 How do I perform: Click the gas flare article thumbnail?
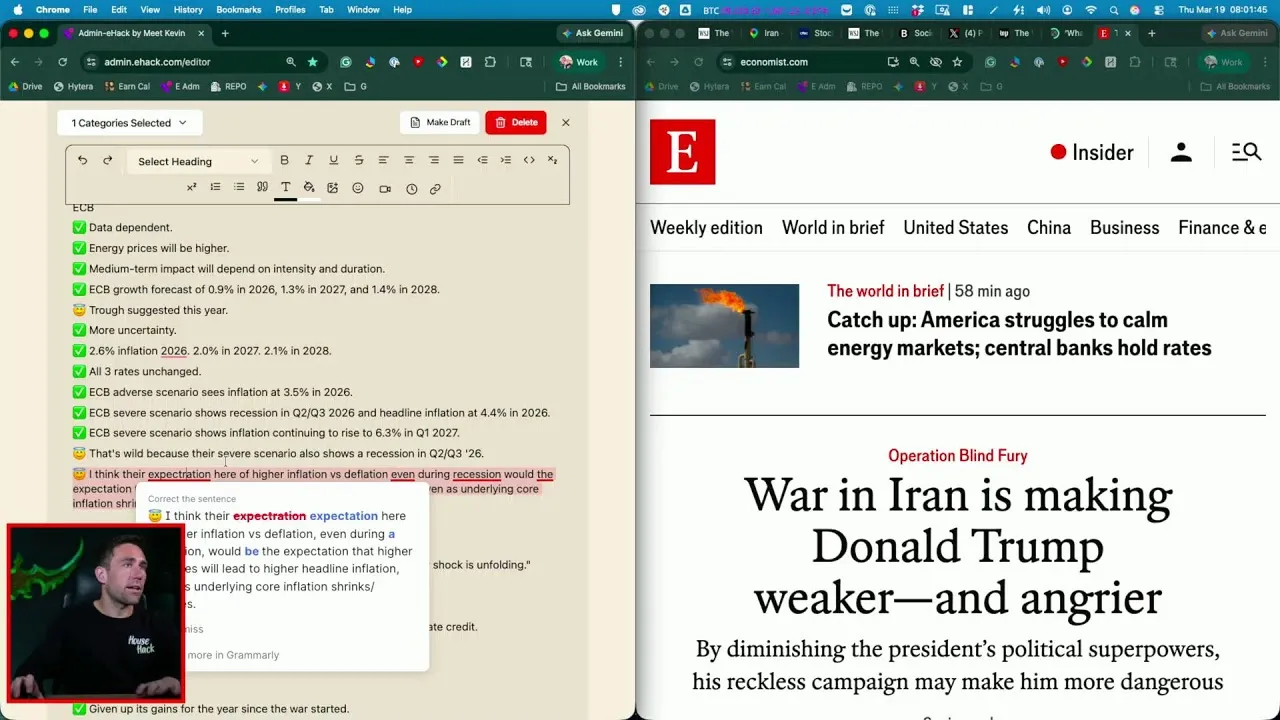724,326
